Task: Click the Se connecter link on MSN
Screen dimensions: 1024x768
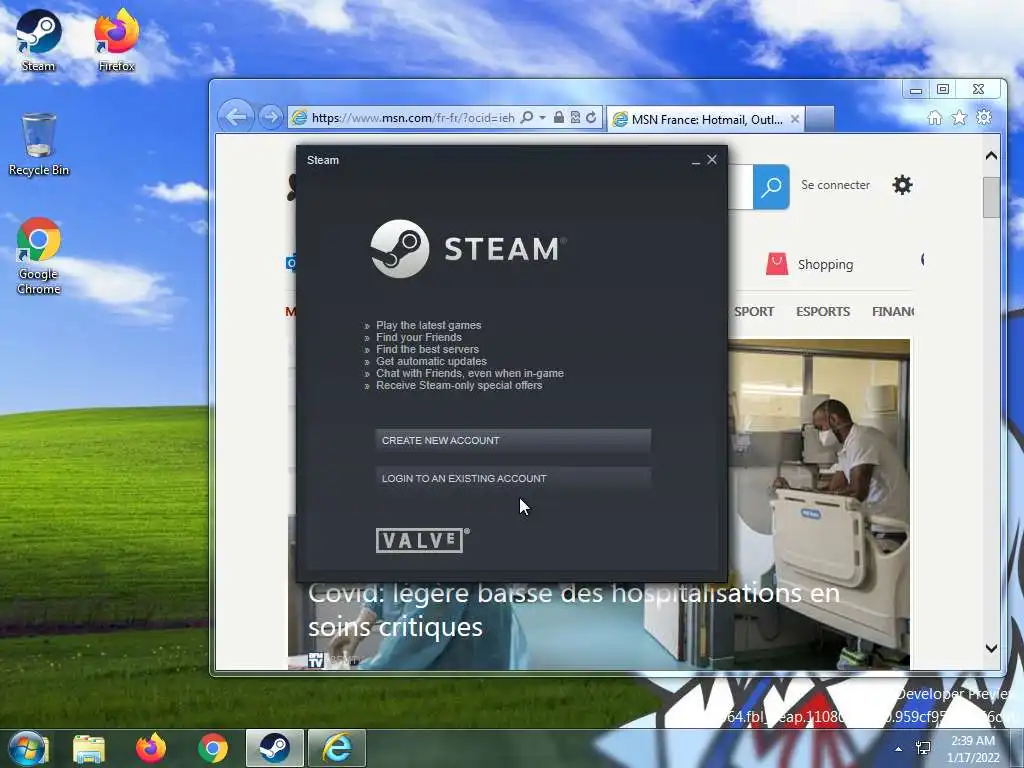Action: 835,185
